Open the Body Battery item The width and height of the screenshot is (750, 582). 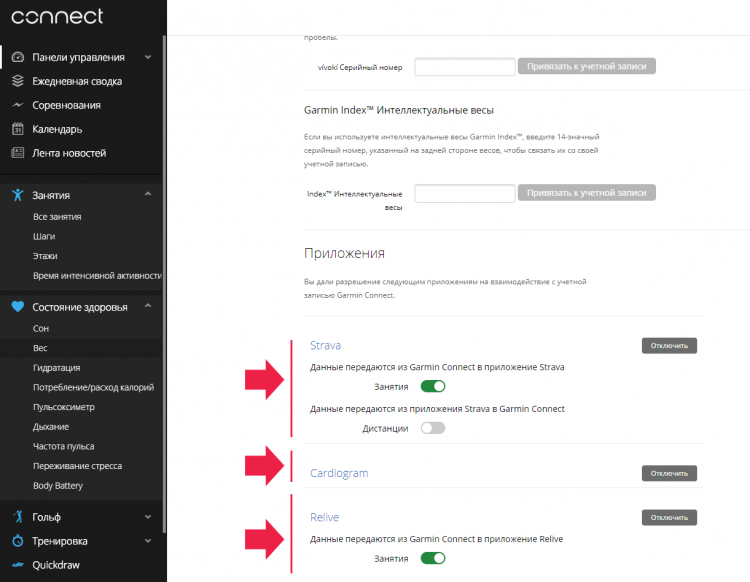57,485
